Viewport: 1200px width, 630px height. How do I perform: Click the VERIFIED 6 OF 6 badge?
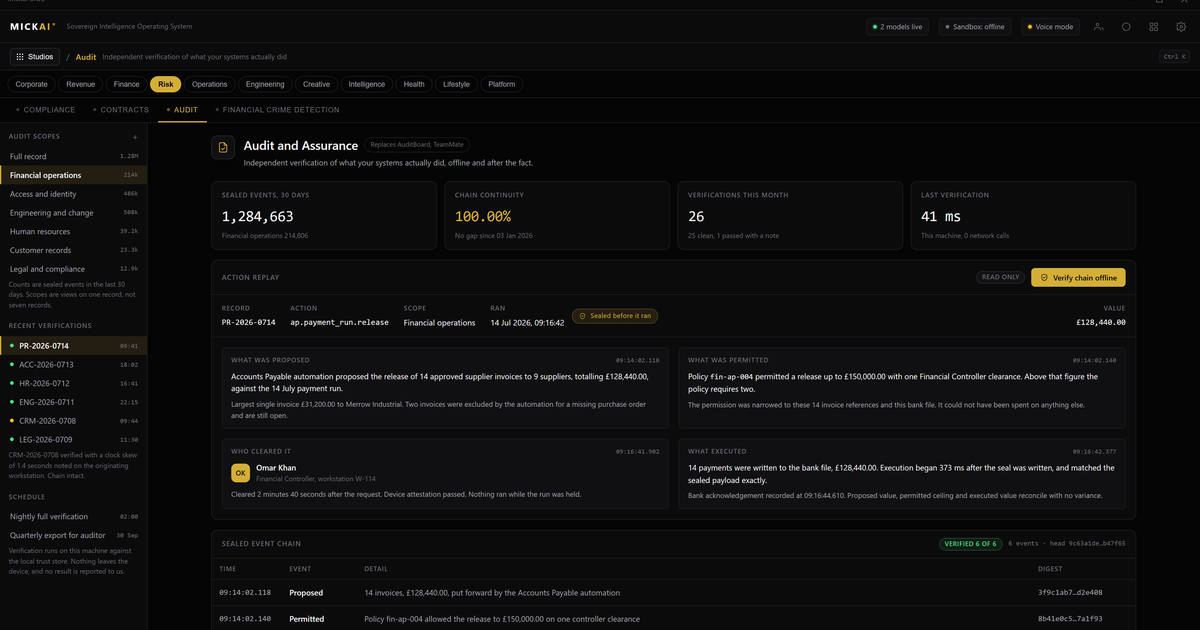pos(969,544)
